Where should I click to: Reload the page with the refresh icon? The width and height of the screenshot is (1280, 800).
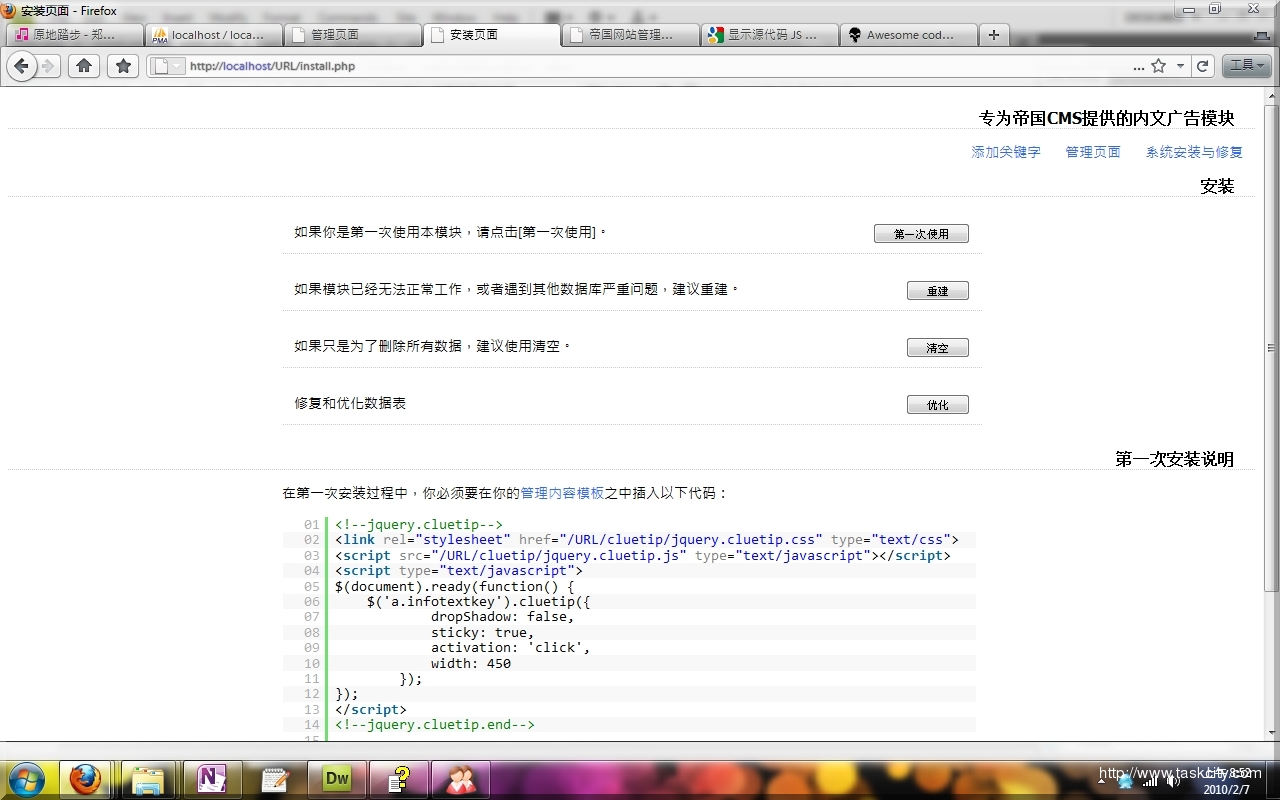1203,66
